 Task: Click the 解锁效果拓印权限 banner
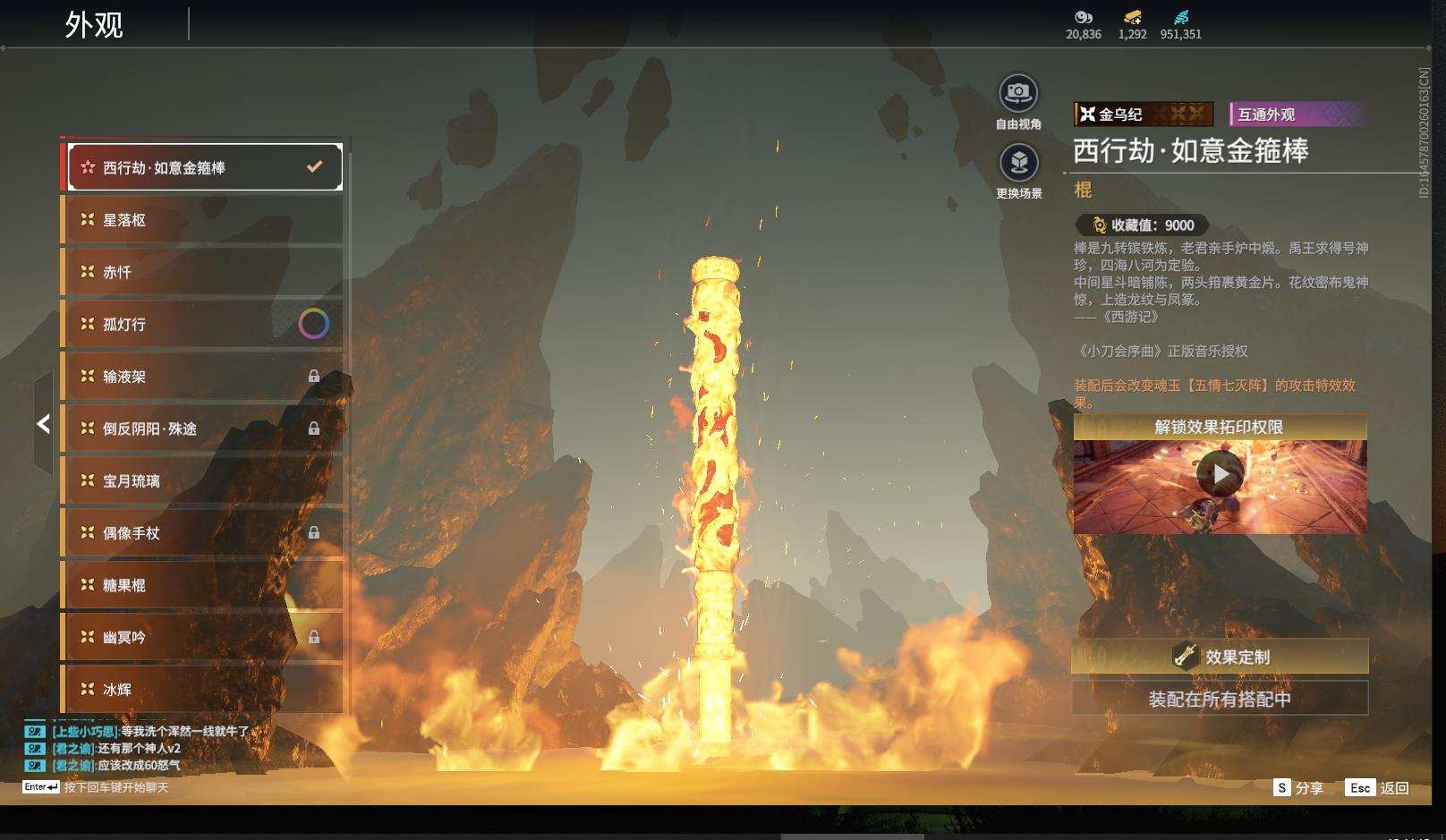pos(1220,427)
